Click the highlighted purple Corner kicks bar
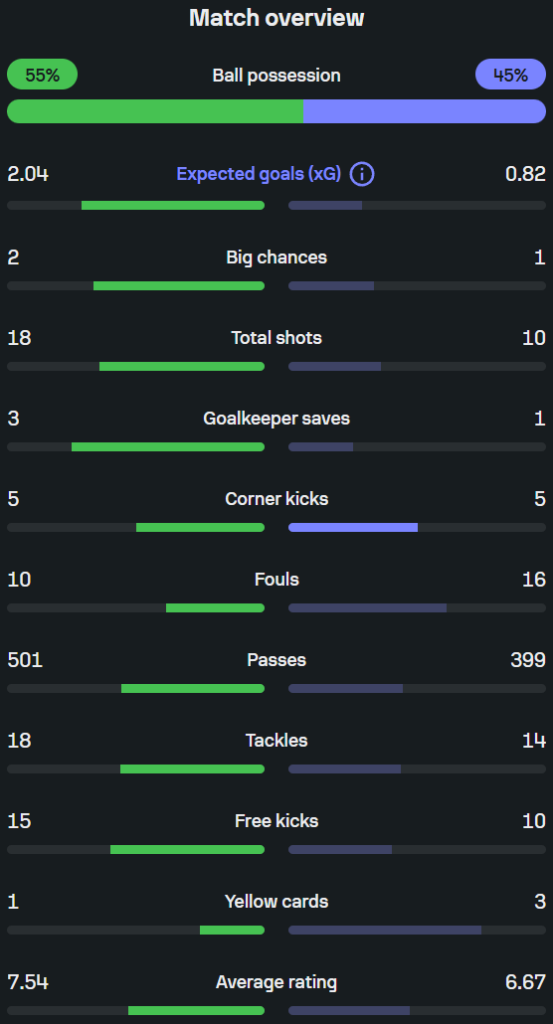Screen dimensions: 553x1024 [353, 528]
